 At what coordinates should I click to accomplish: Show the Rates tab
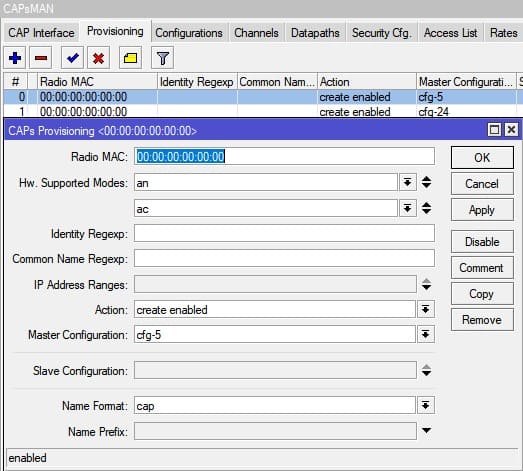coord(504,33)
